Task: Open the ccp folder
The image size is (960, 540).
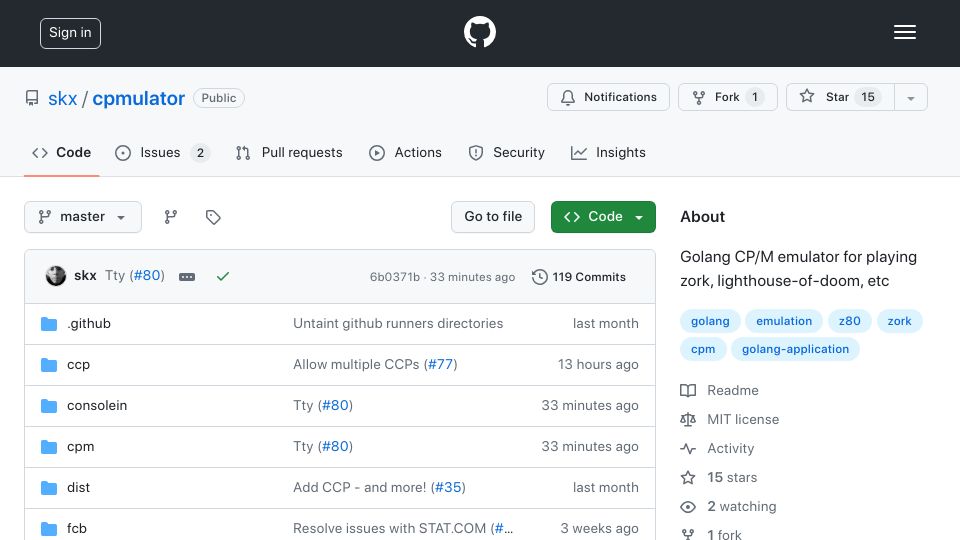Action: coord(78,364)
